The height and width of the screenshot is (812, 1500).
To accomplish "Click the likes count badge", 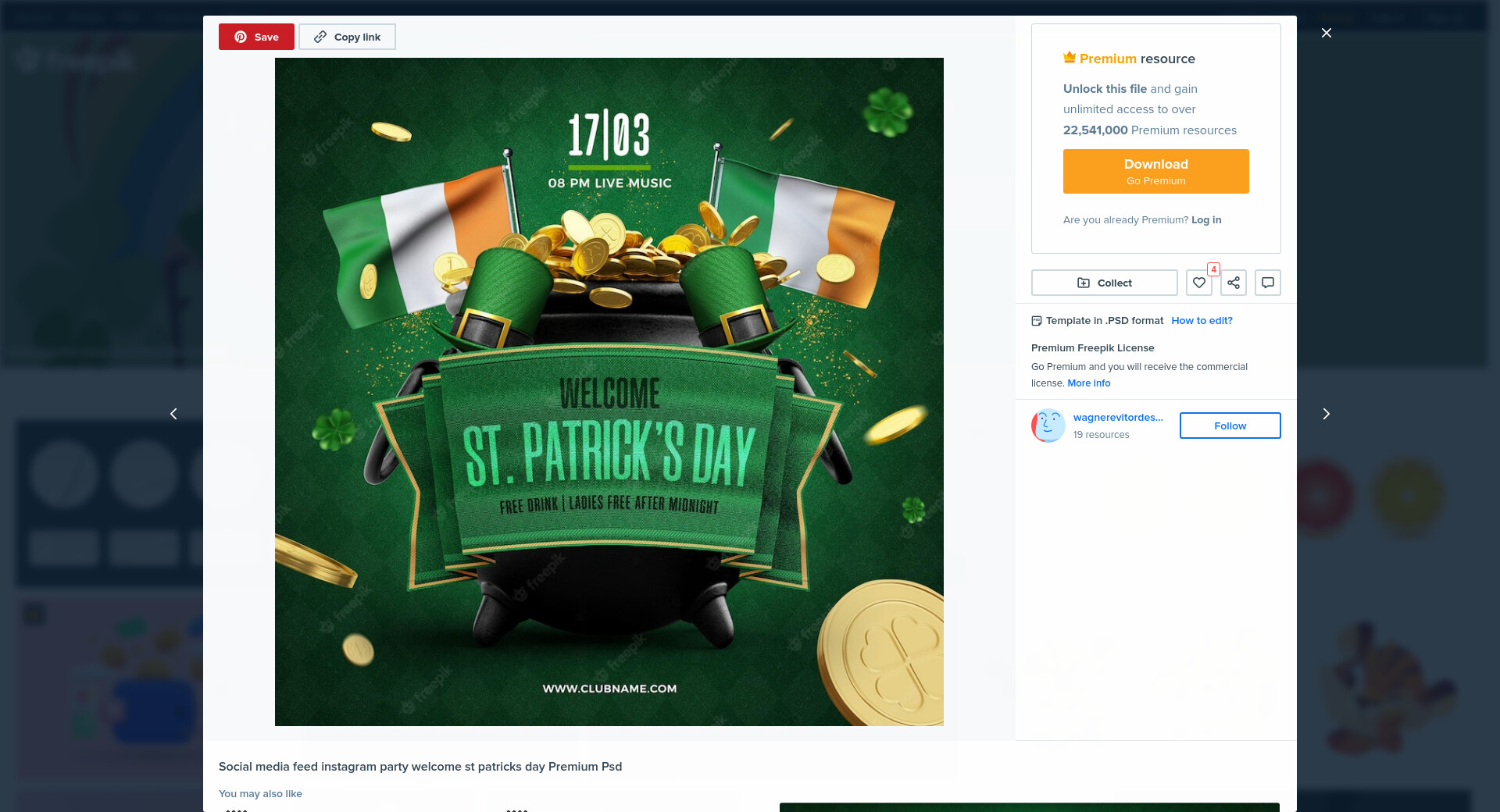I will tap(1213, 269).
